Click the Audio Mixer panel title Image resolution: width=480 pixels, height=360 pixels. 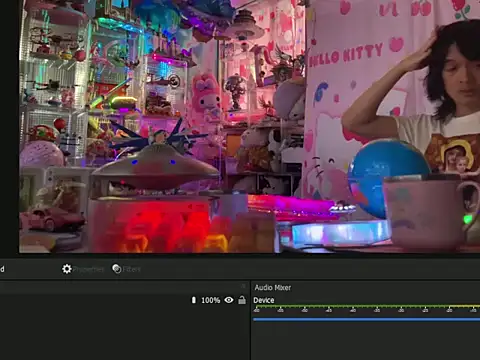tap(273, 287)
